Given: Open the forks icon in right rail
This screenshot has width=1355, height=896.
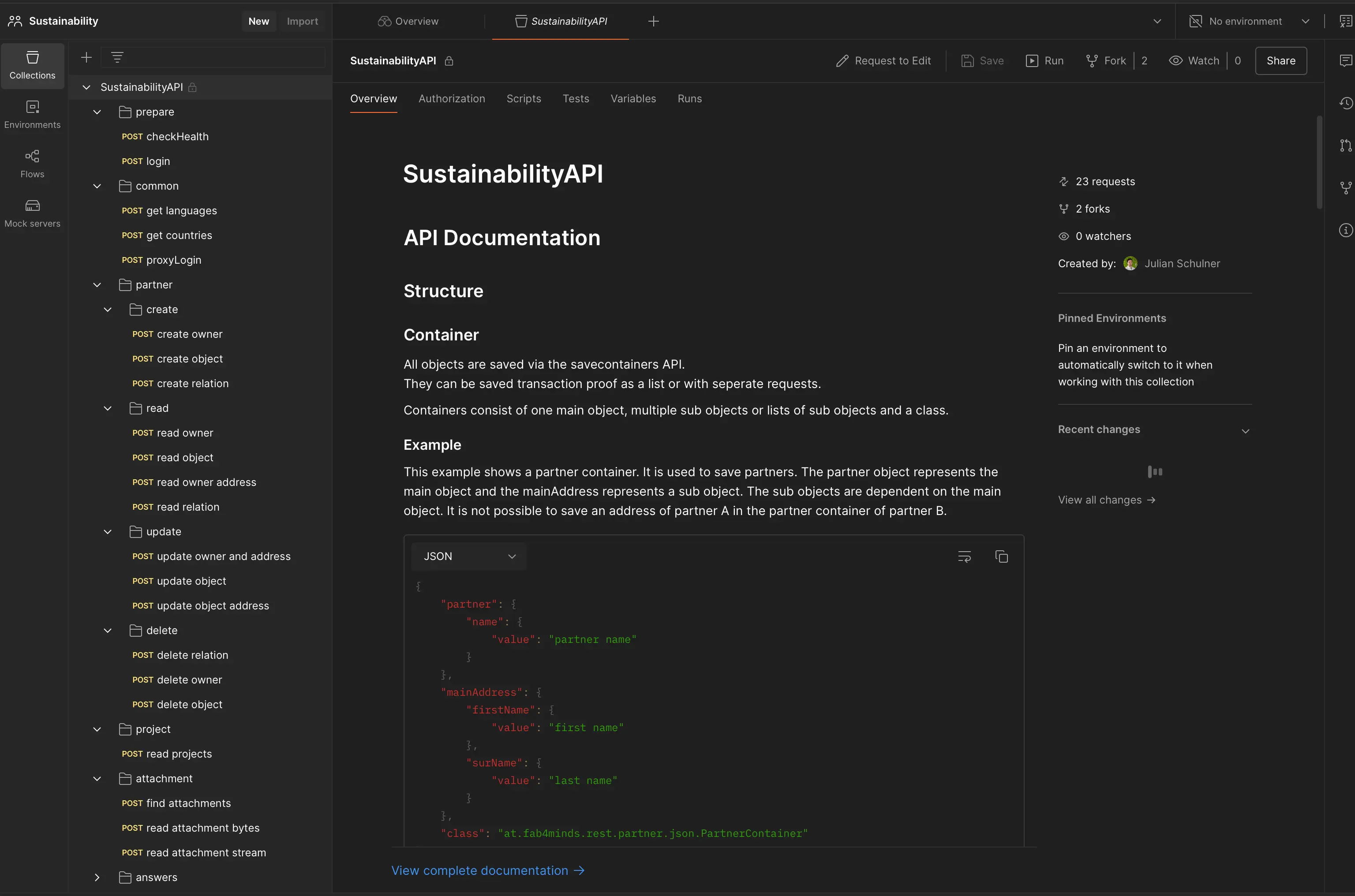Looking at the screenshot, I should coord(1346,187).
